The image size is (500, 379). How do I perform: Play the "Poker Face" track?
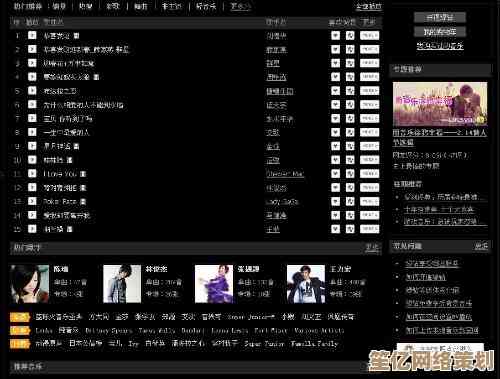(x=32, y=201)
